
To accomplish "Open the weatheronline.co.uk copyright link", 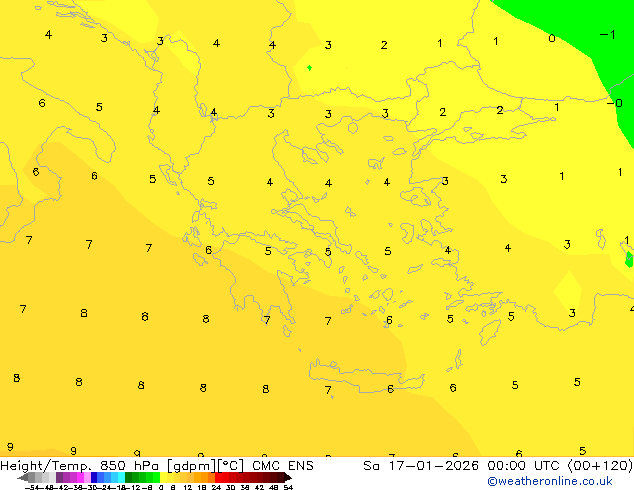I will [x=549, y=481].
